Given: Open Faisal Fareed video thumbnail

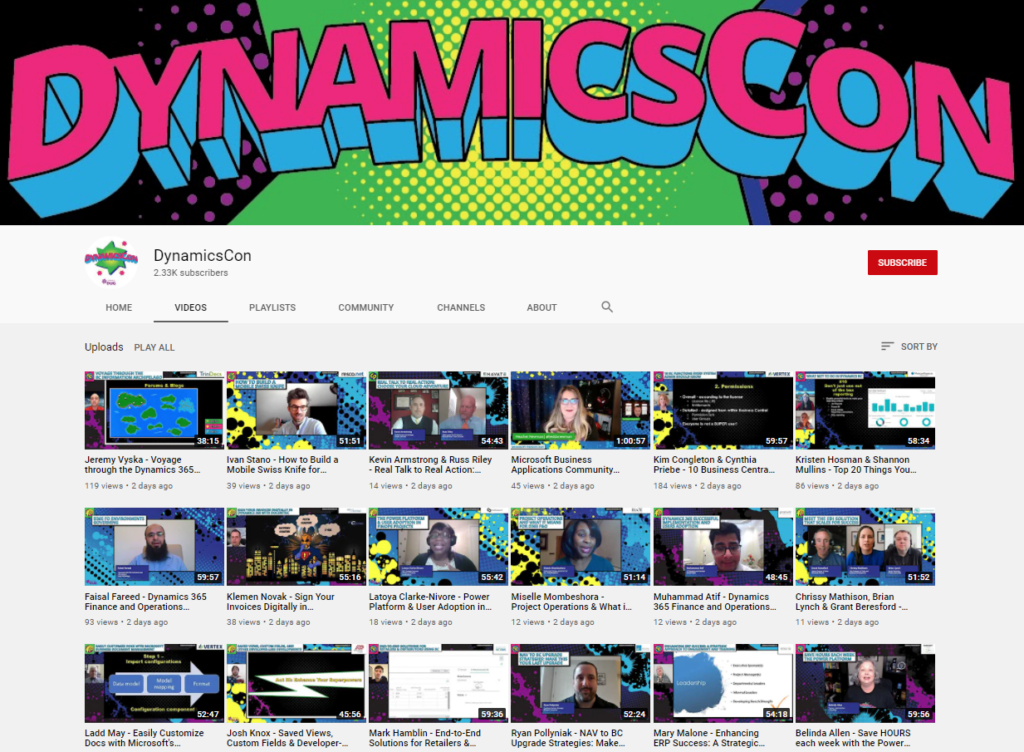Looking at the screenshot, I should click(153, 546).
